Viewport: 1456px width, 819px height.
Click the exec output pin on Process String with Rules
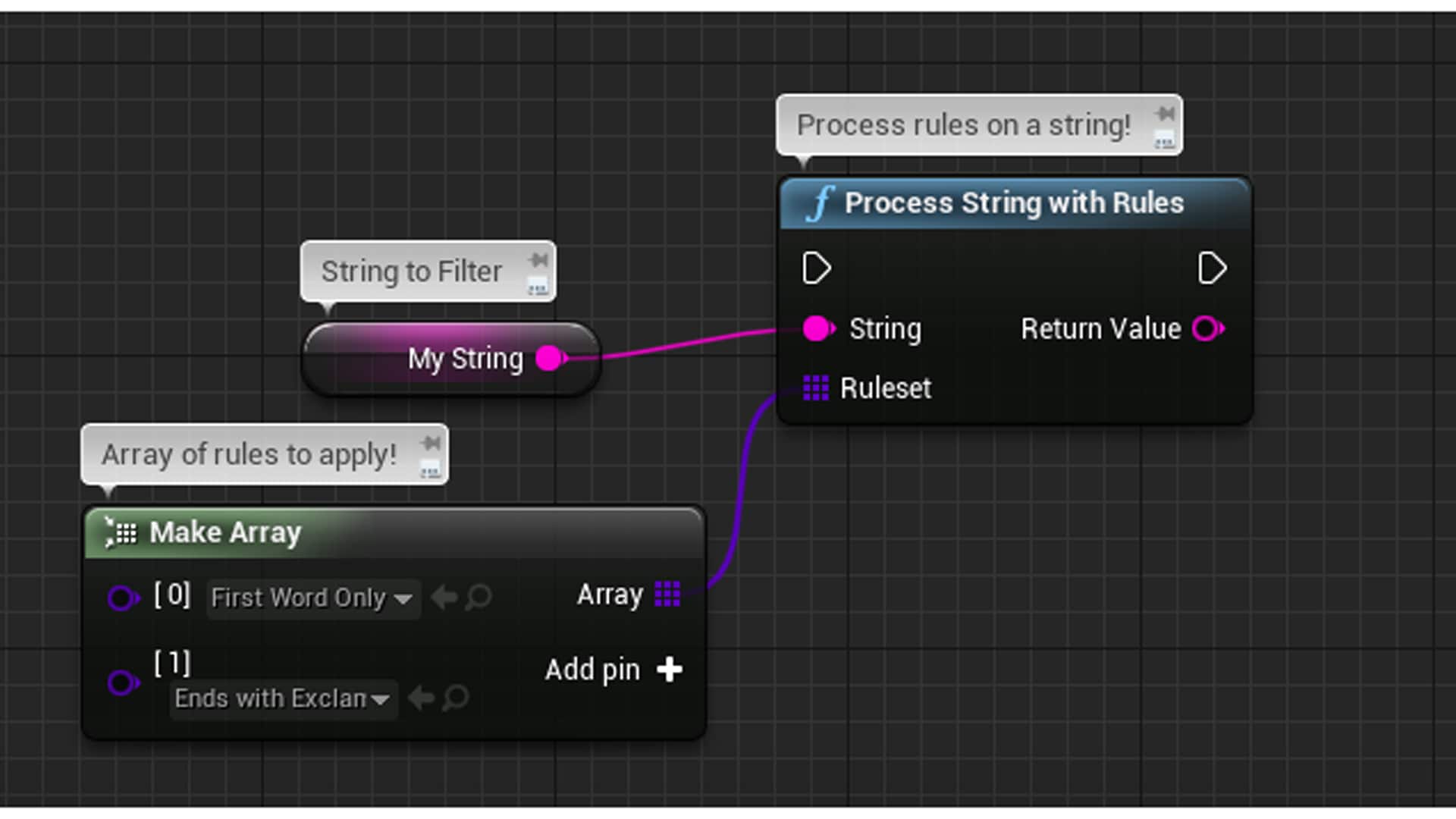1212,268
